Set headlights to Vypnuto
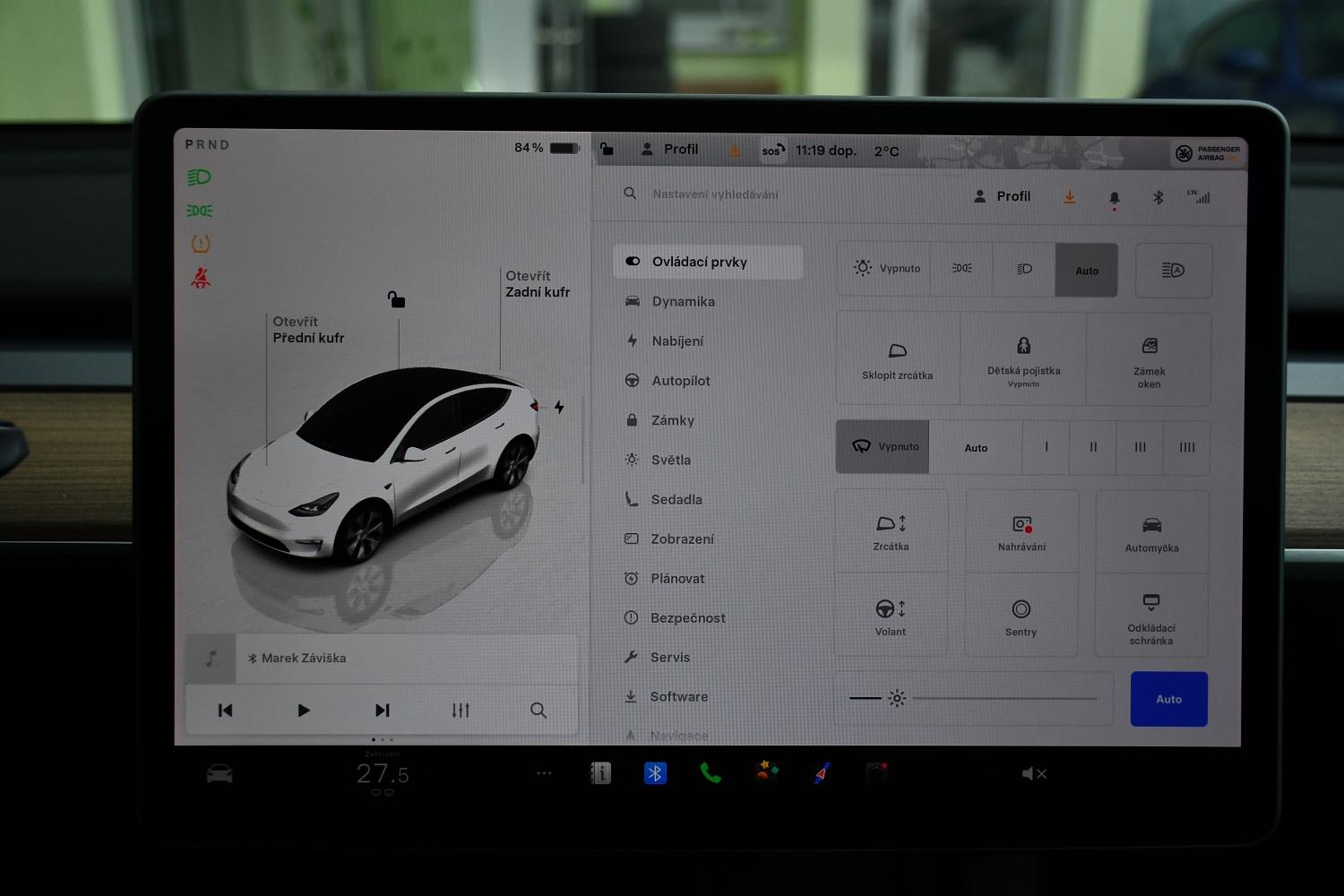Image resolution: width=1344 pixels, height=896 pixels. tap(885, 269)
